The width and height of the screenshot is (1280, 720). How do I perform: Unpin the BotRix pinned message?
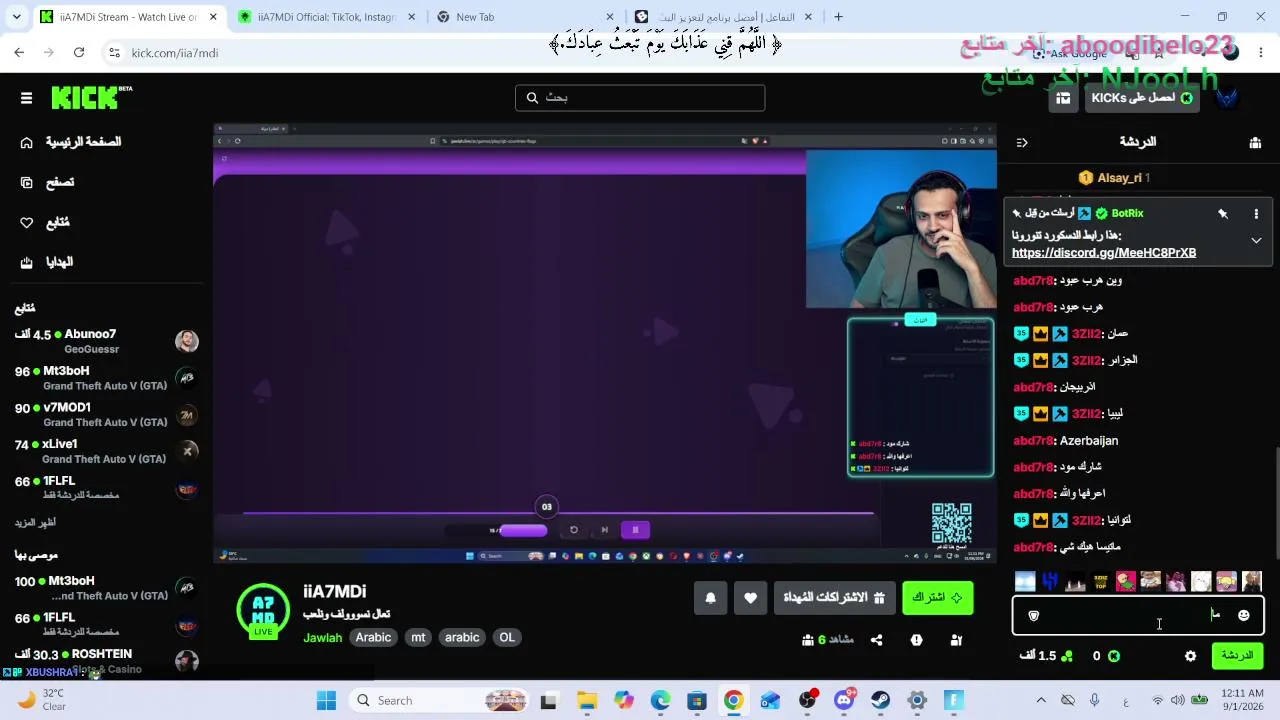(x=1222, y=213)
